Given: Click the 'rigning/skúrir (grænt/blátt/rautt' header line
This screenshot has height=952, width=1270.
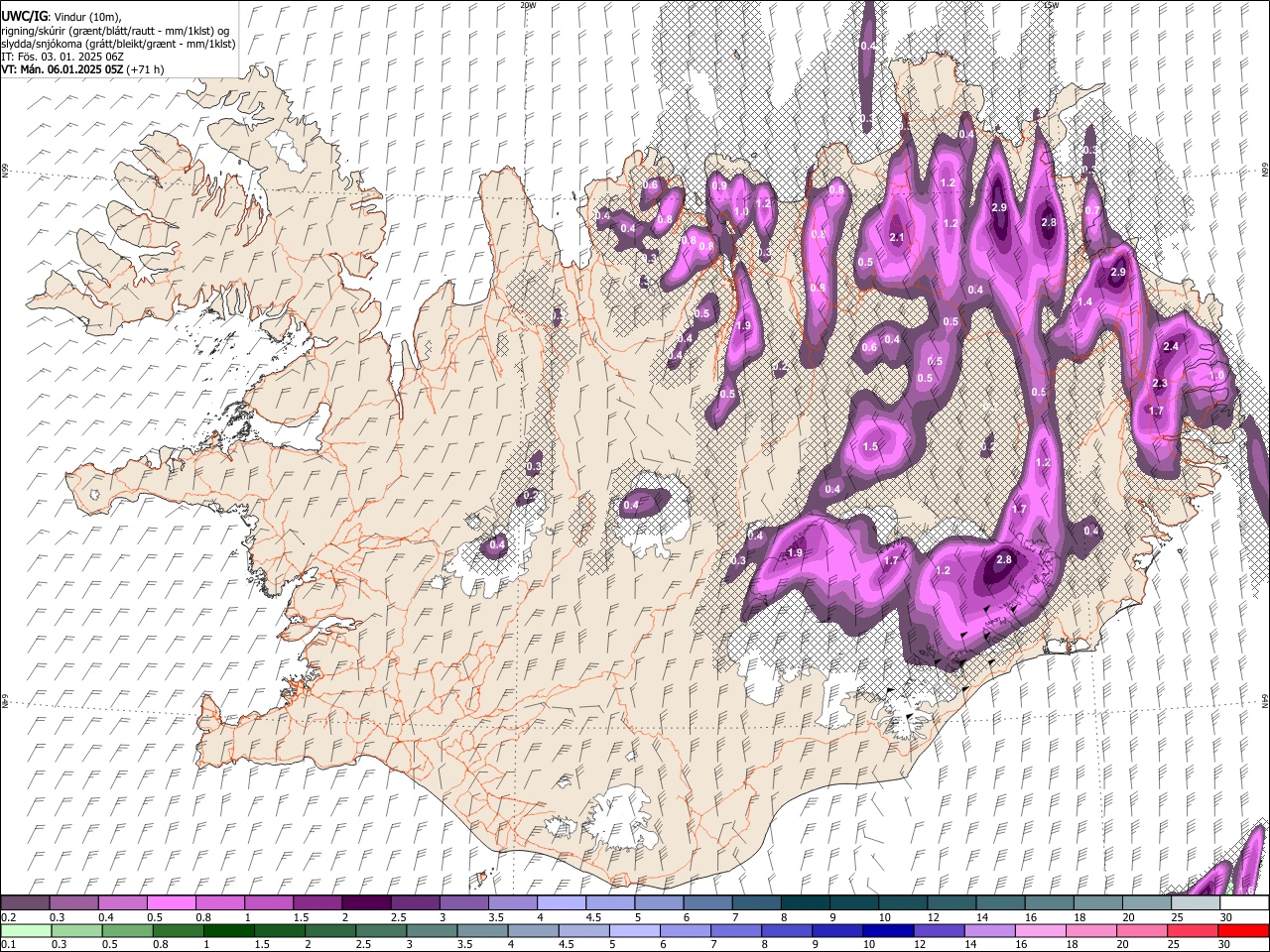Looking at the screenshot, I should pos(114,30).
